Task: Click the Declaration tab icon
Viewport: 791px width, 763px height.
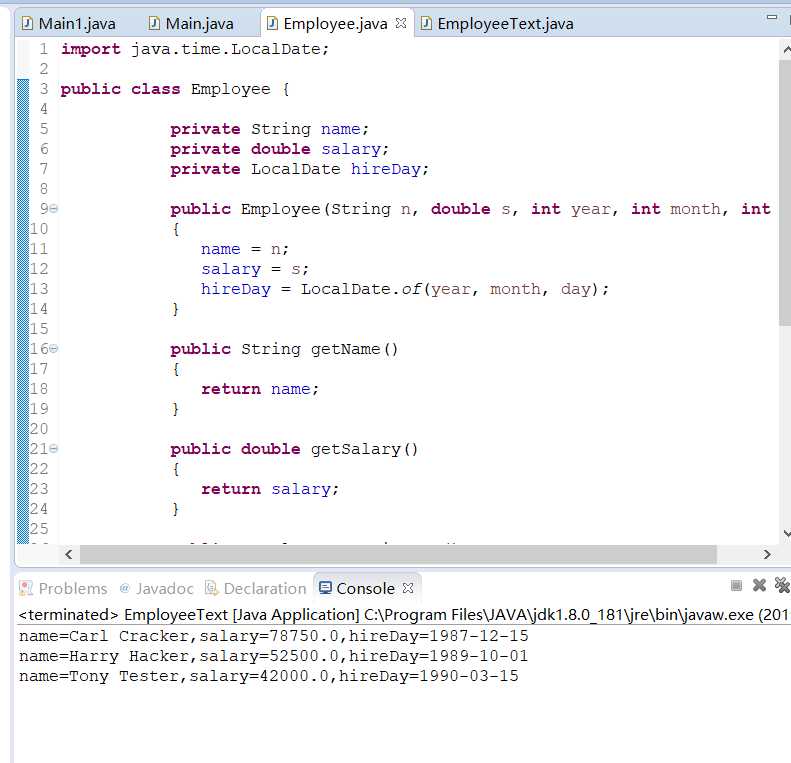Action: (x=211, y=588)
